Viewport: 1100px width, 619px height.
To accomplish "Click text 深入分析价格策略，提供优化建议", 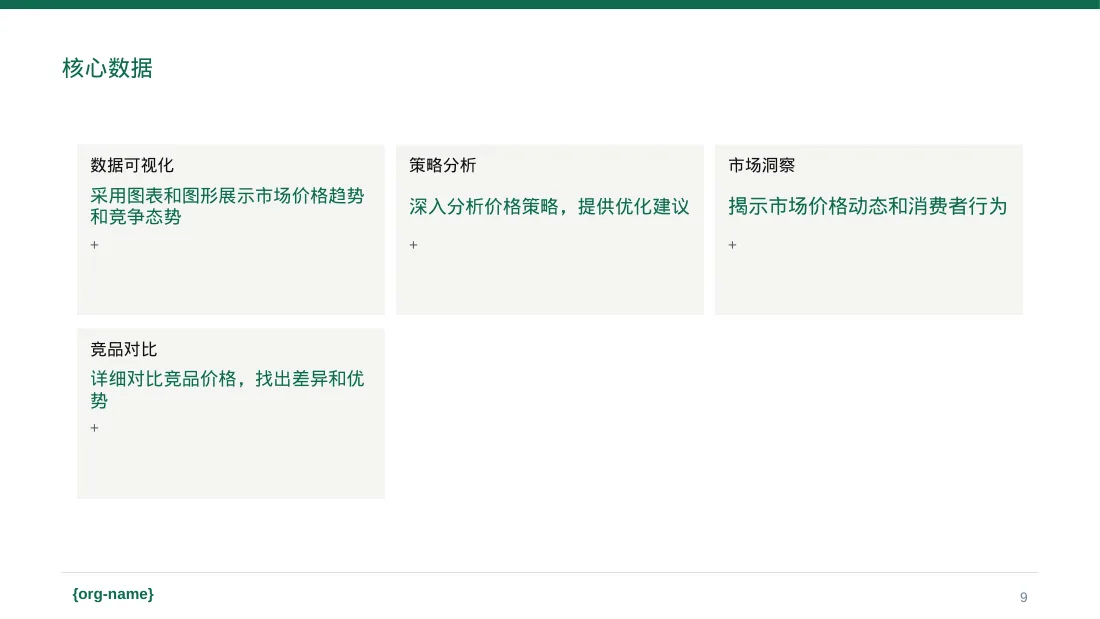I will click(549, 206).
